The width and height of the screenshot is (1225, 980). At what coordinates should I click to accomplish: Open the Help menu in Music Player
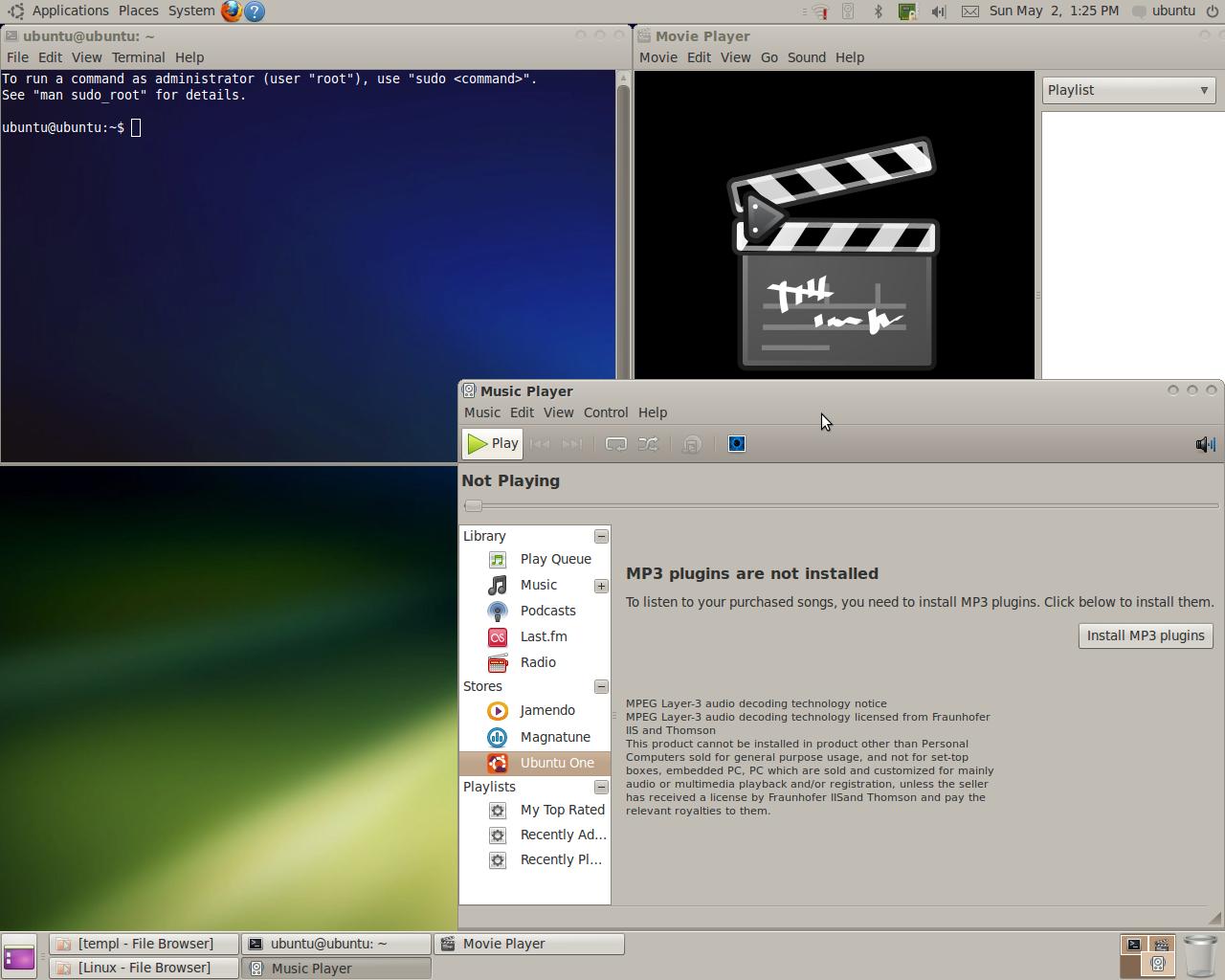coord(653,412)
